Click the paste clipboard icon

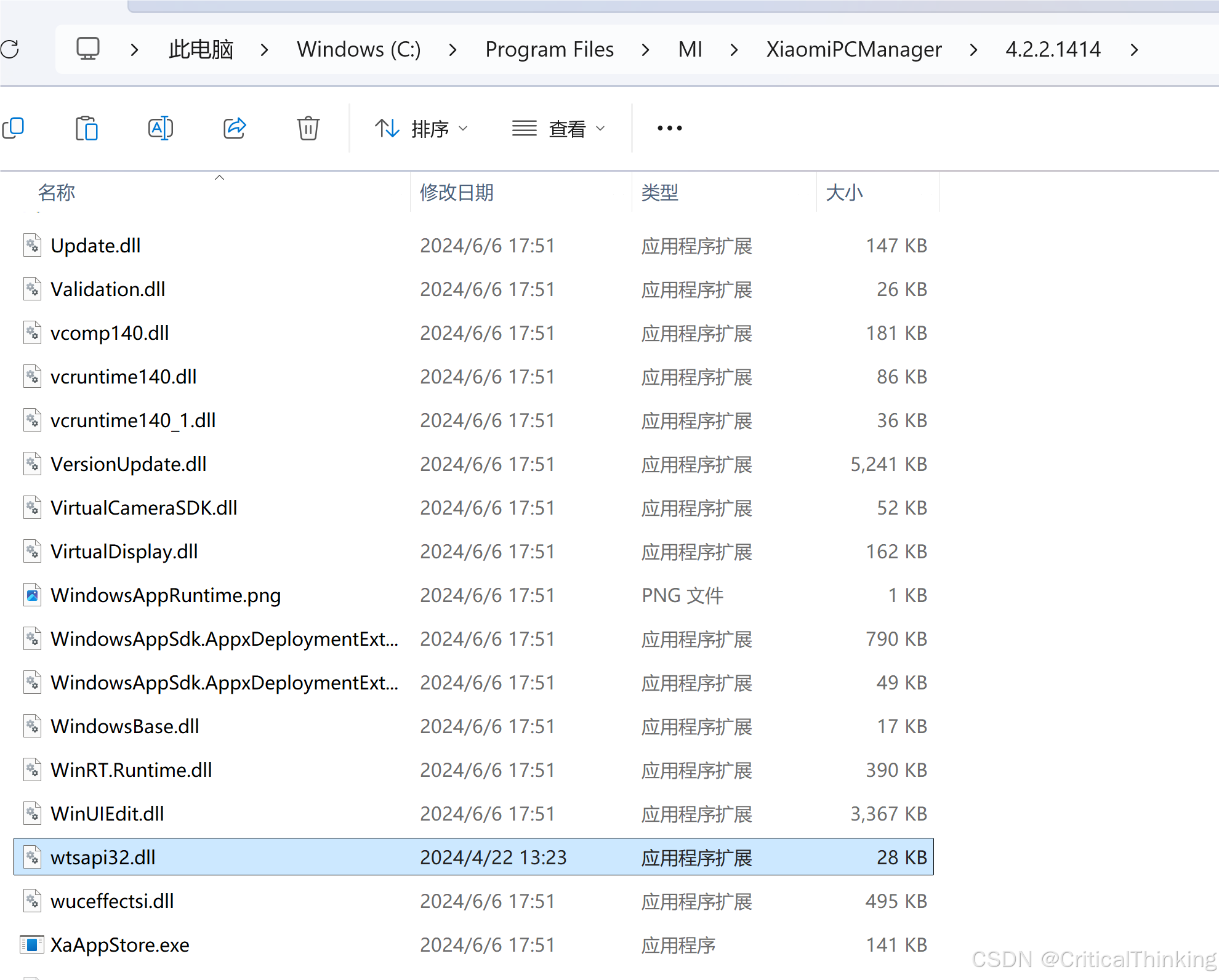(x=86, y=128)
